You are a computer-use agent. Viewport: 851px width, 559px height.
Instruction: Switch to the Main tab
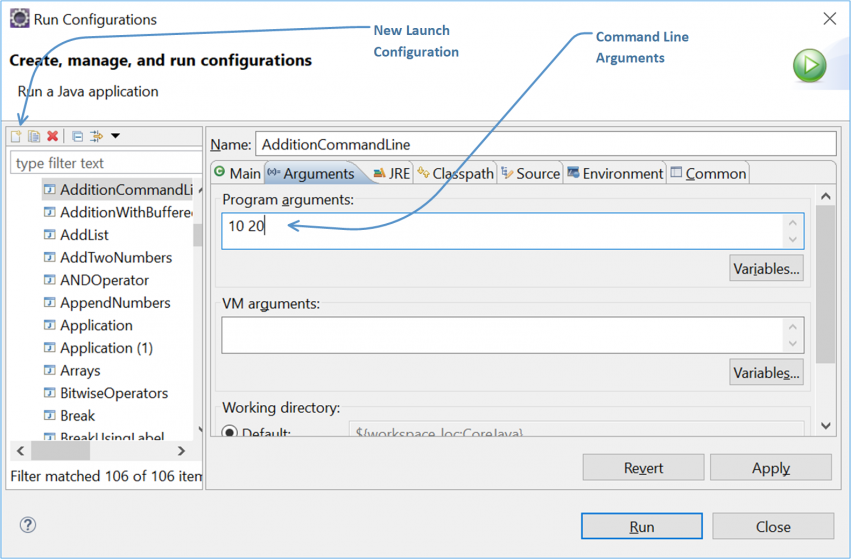point(237,173)
